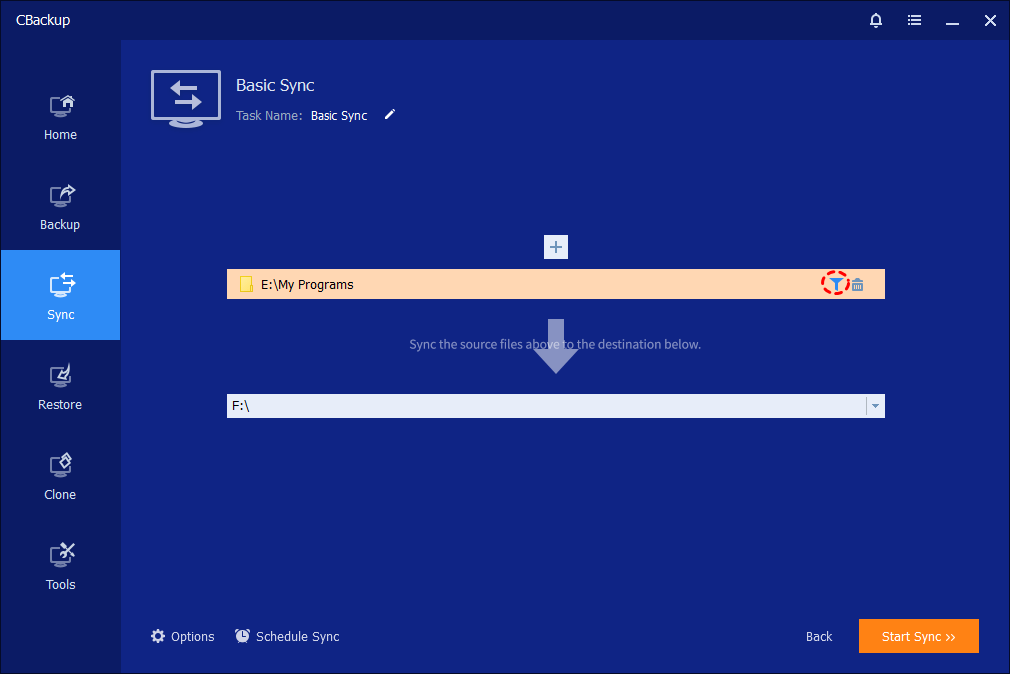The image size is (1010, 674).
Task: Click the Schedule Sync clock icon
Action: tap(243, 636)
